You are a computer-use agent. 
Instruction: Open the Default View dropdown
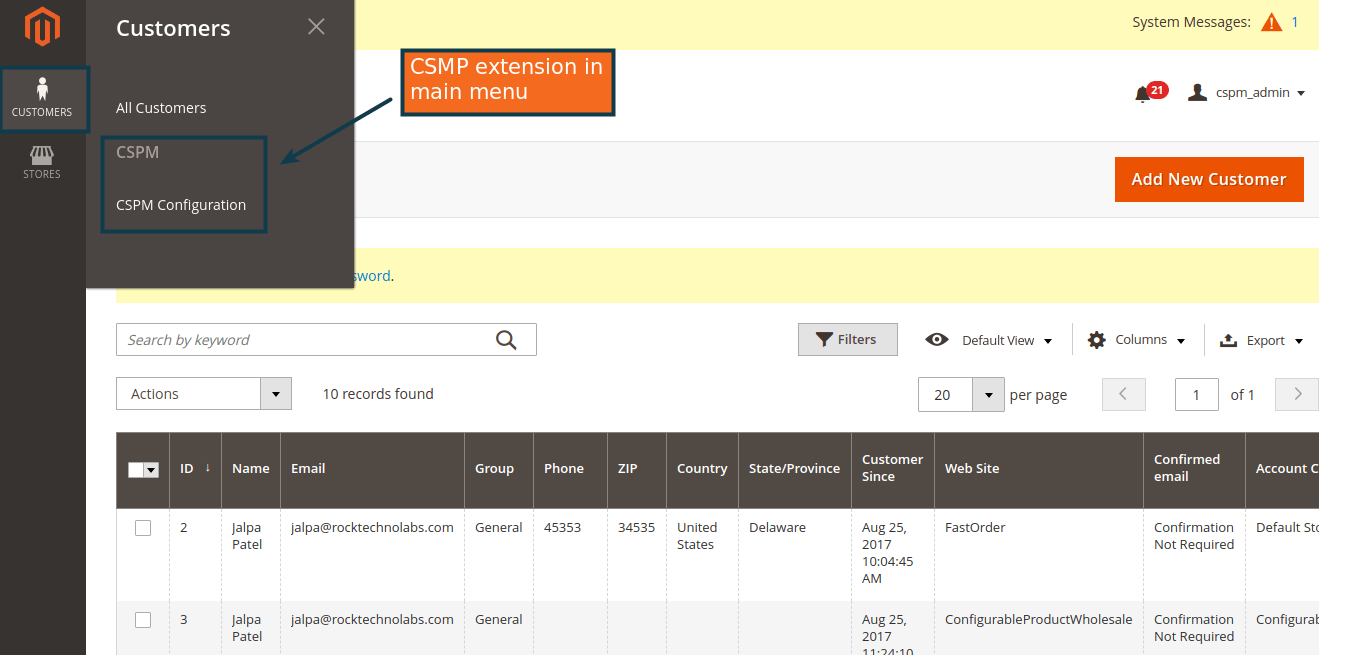point(989,340)
